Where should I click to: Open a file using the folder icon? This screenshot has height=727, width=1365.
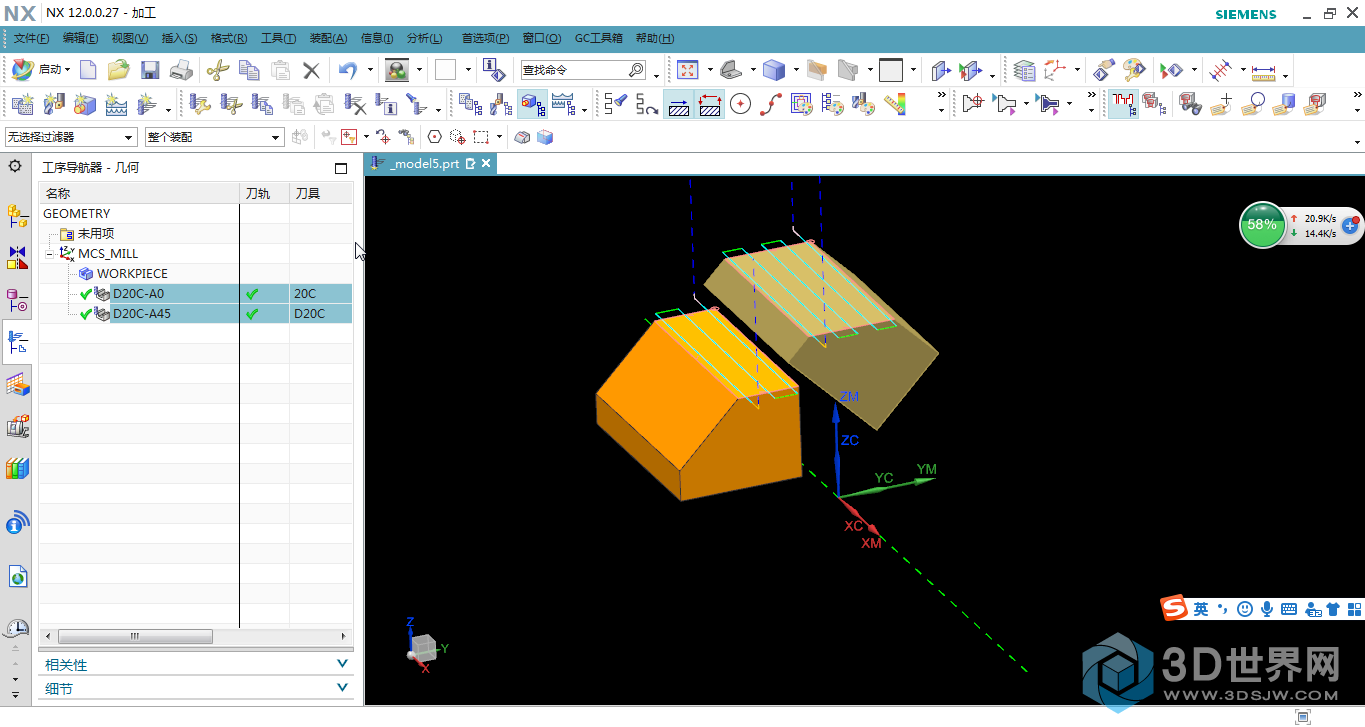pyautogui.click(x=119, y=70)
